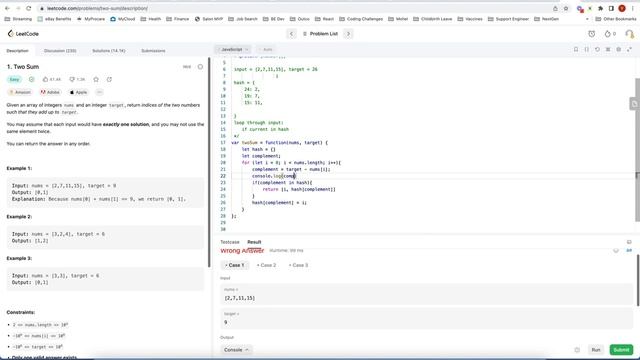Open the Problem List

320,34
